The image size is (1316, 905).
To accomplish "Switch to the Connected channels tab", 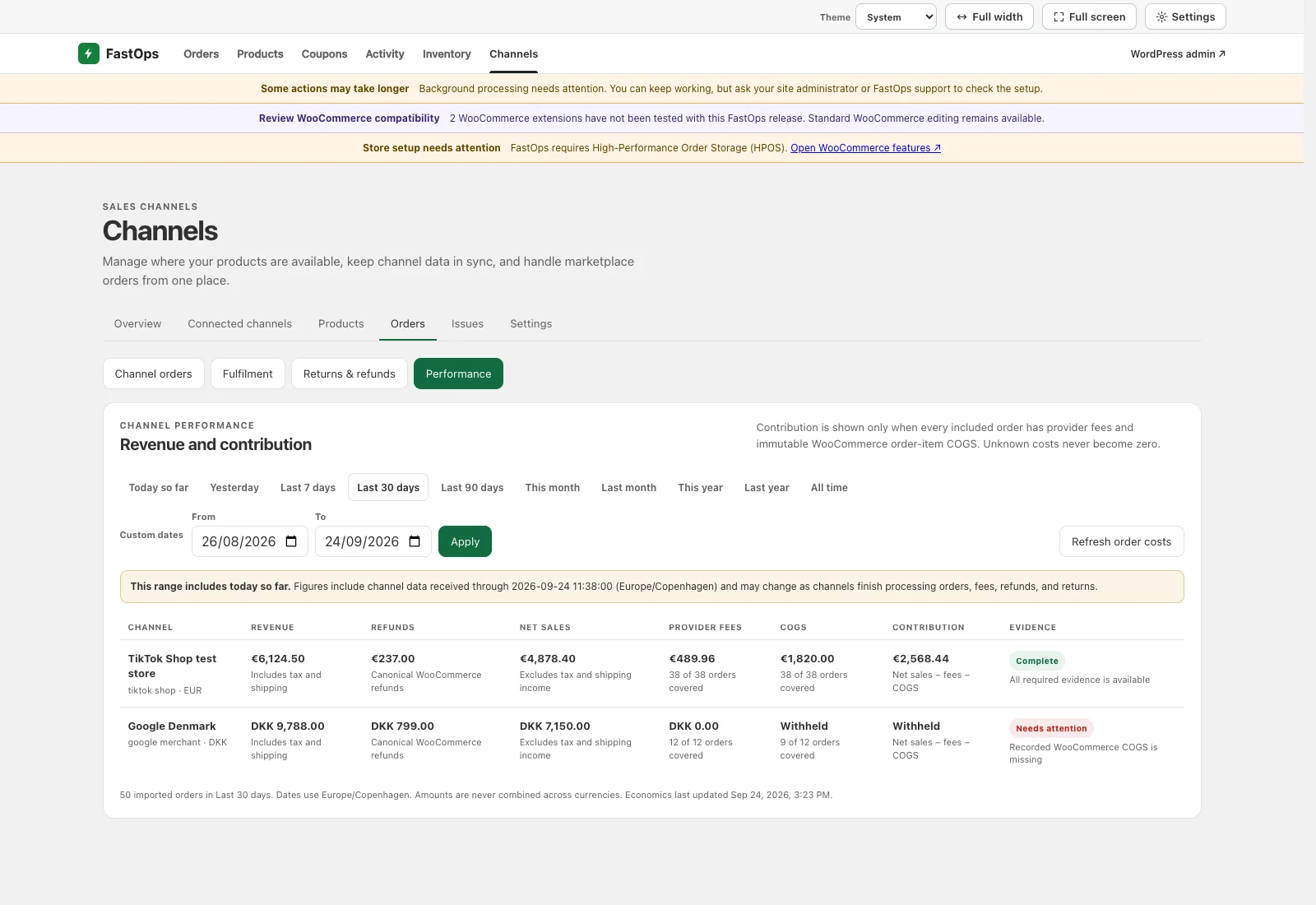I will 239,324.
